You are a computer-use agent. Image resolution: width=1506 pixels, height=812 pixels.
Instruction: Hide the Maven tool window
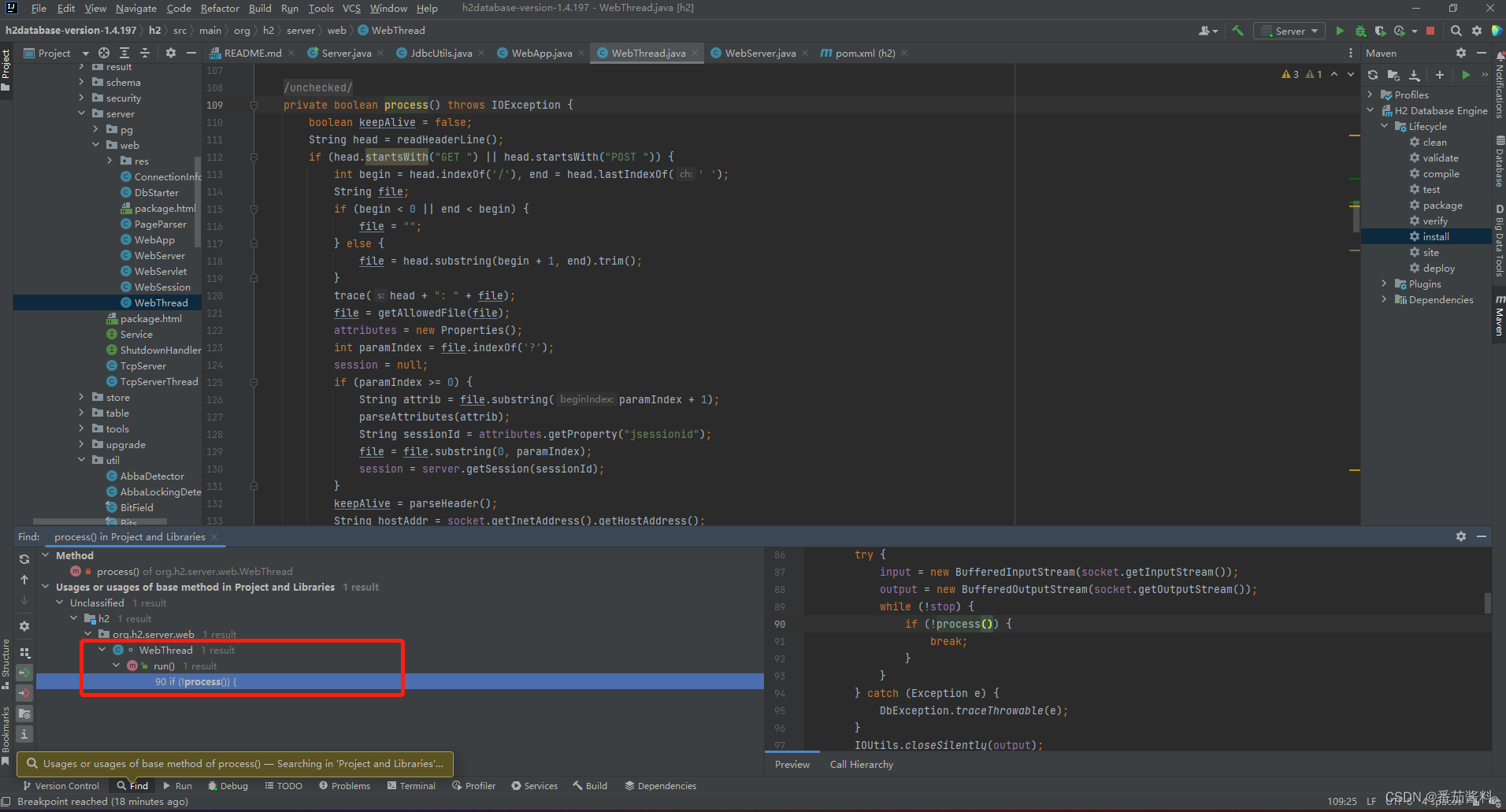pyautogui.click(x=1482, y=53)
